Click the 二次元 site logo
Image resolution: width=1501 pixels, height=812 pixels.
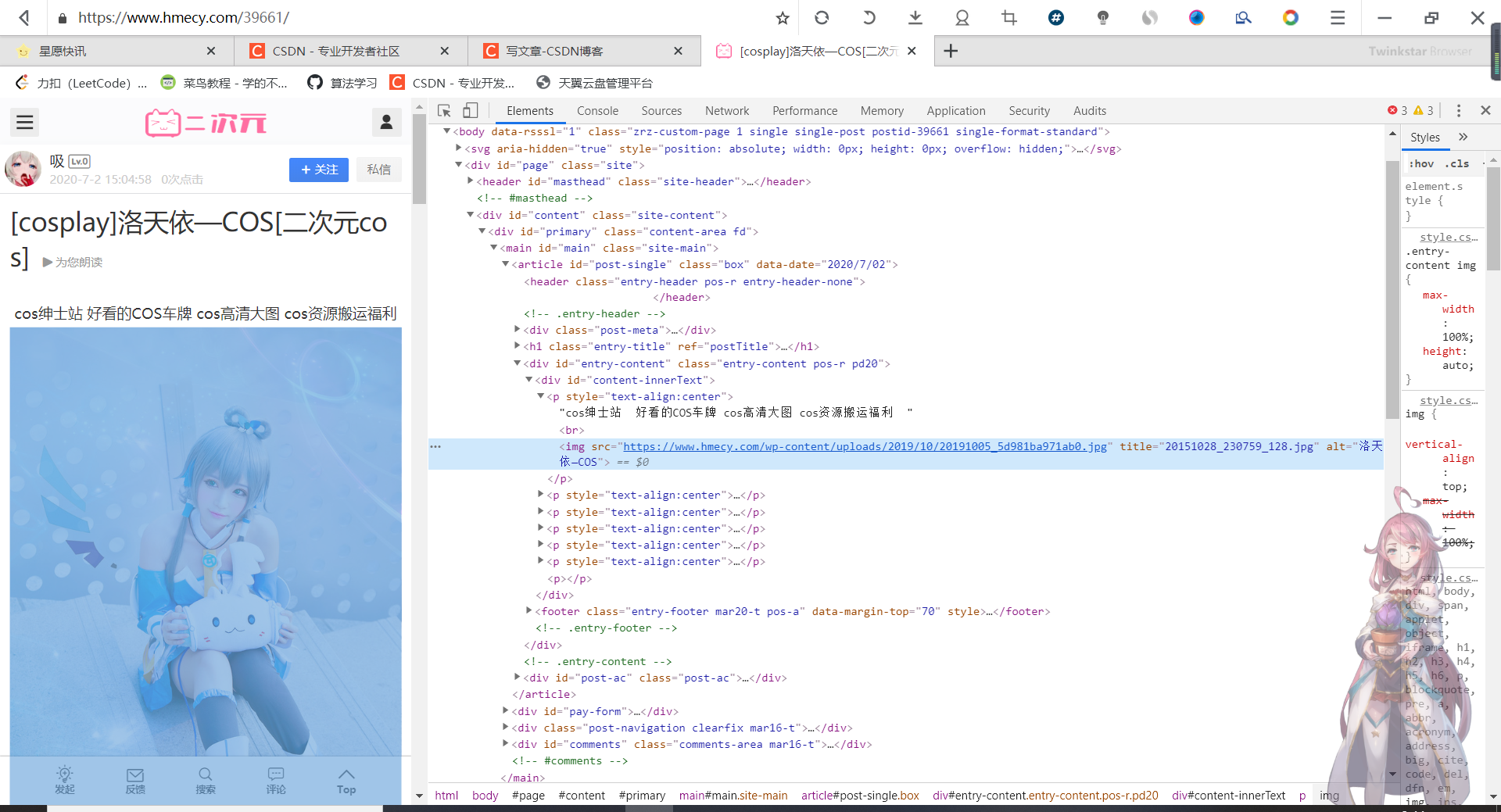click(x=206, y=123)
